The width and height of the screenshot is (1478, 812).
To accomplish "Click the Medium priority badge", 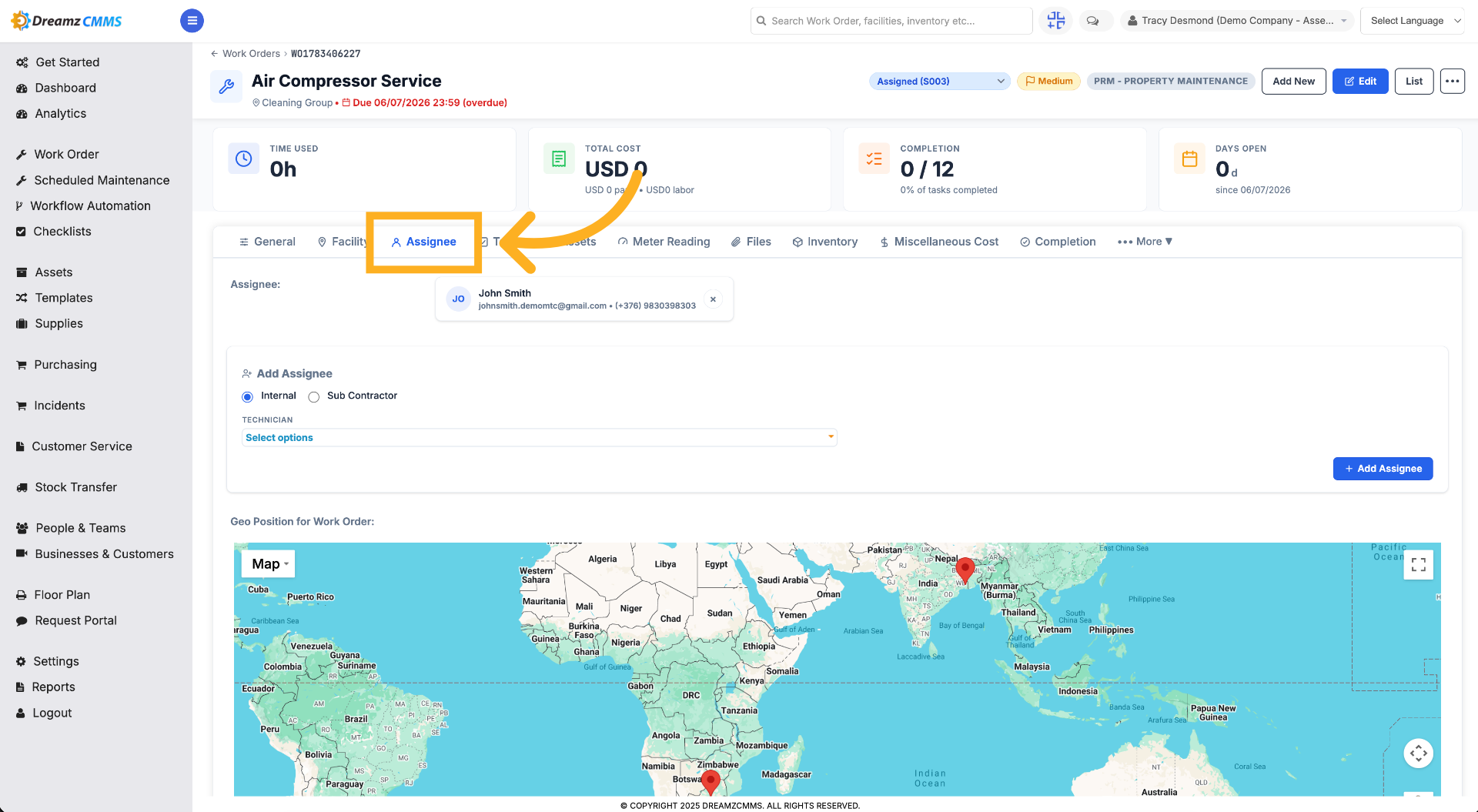I will click(x=1048, y=81).
